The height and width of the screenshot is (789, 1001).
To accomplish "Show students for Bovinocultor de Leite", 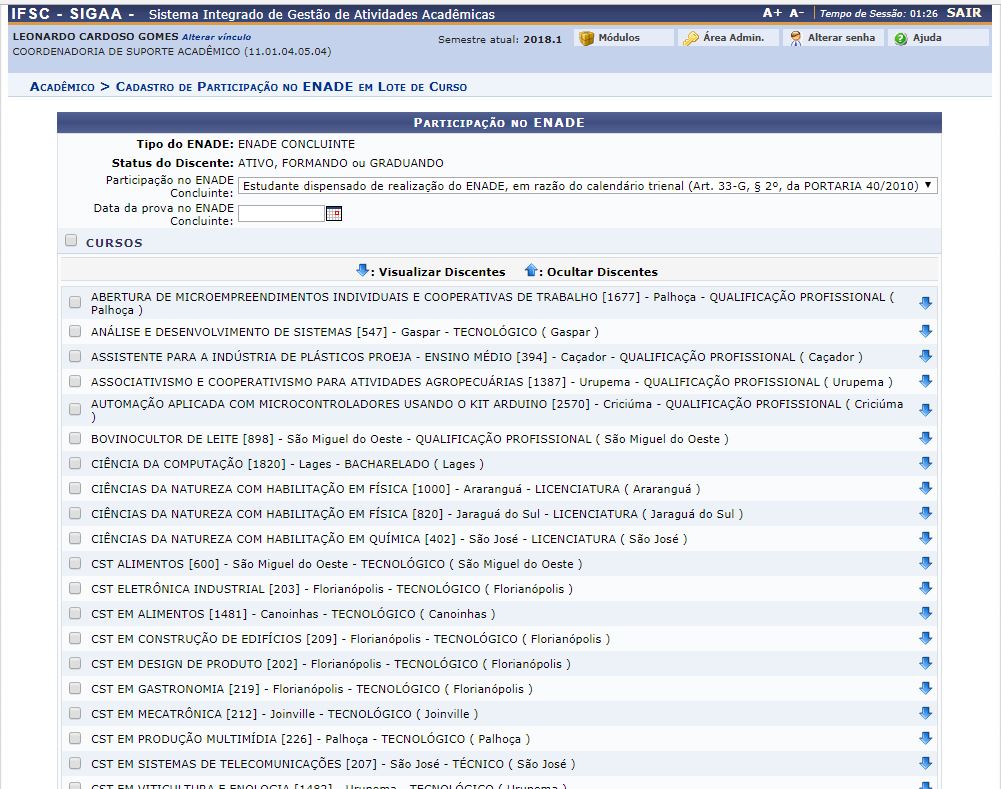I will click(925, 439).
